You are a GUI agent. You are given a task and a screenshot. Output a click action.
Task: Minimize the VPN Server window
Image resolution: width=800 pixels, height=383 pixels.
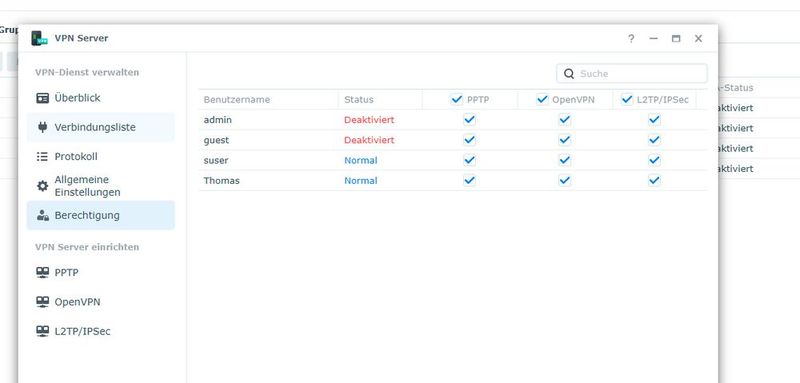(x=654, y=39)
